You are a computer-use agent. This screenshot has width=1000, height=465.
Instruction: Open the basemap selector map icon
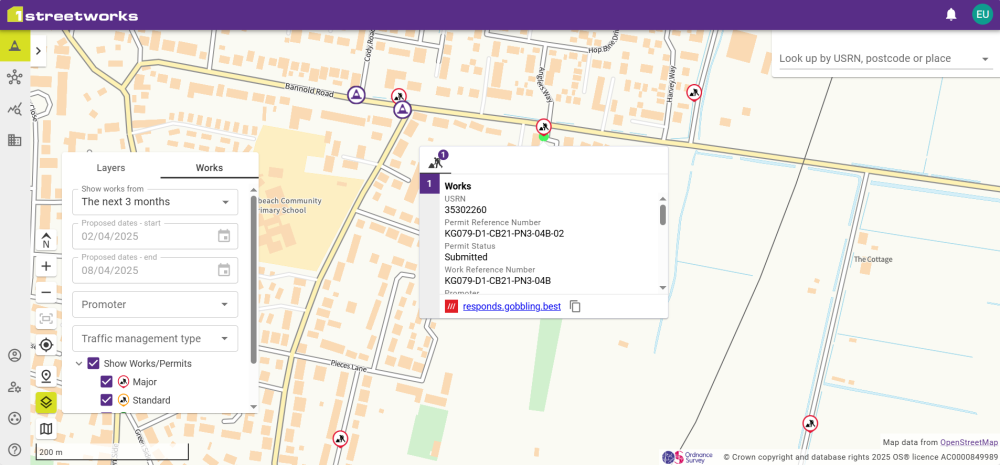point(46,429)
